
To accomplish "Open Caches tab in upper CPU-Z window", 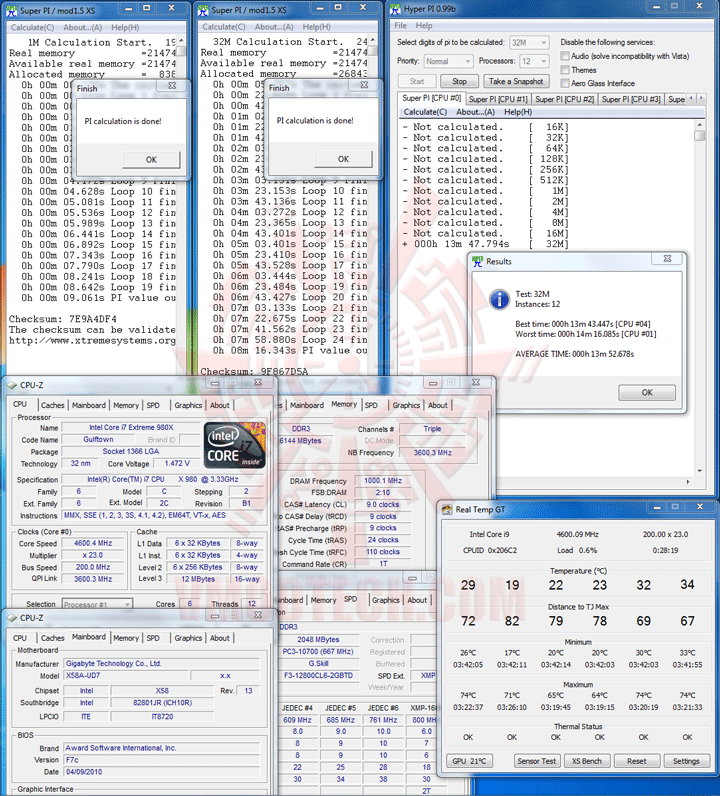I will coord(52,405).
